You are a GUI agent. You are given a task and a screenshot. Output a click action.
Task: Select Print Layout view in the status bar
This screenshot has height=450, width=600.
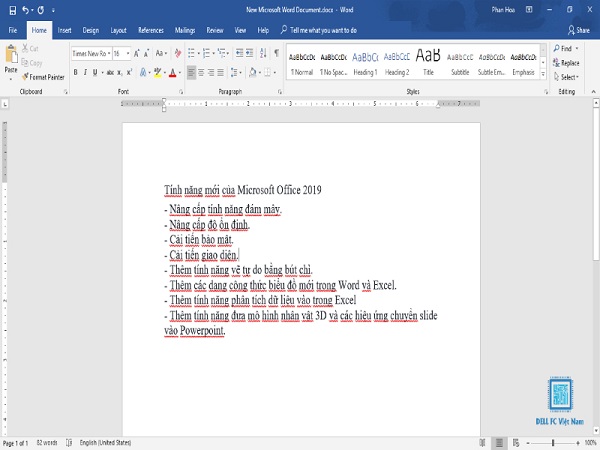[x=499, y=443]
